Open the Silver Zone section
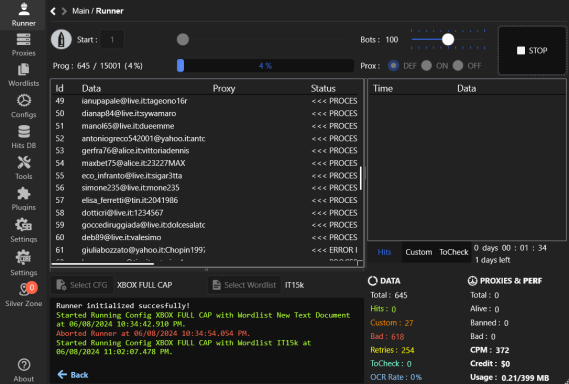The width and height of the screenshot is (569, 384). [24, 295]
